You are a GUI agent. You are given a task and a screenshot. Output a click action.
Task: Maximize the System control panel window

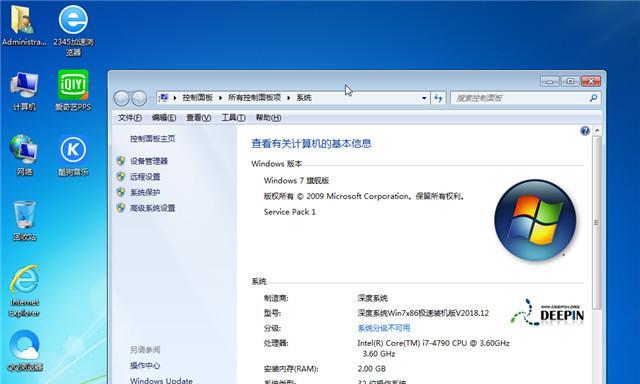(x=570, y=81)
